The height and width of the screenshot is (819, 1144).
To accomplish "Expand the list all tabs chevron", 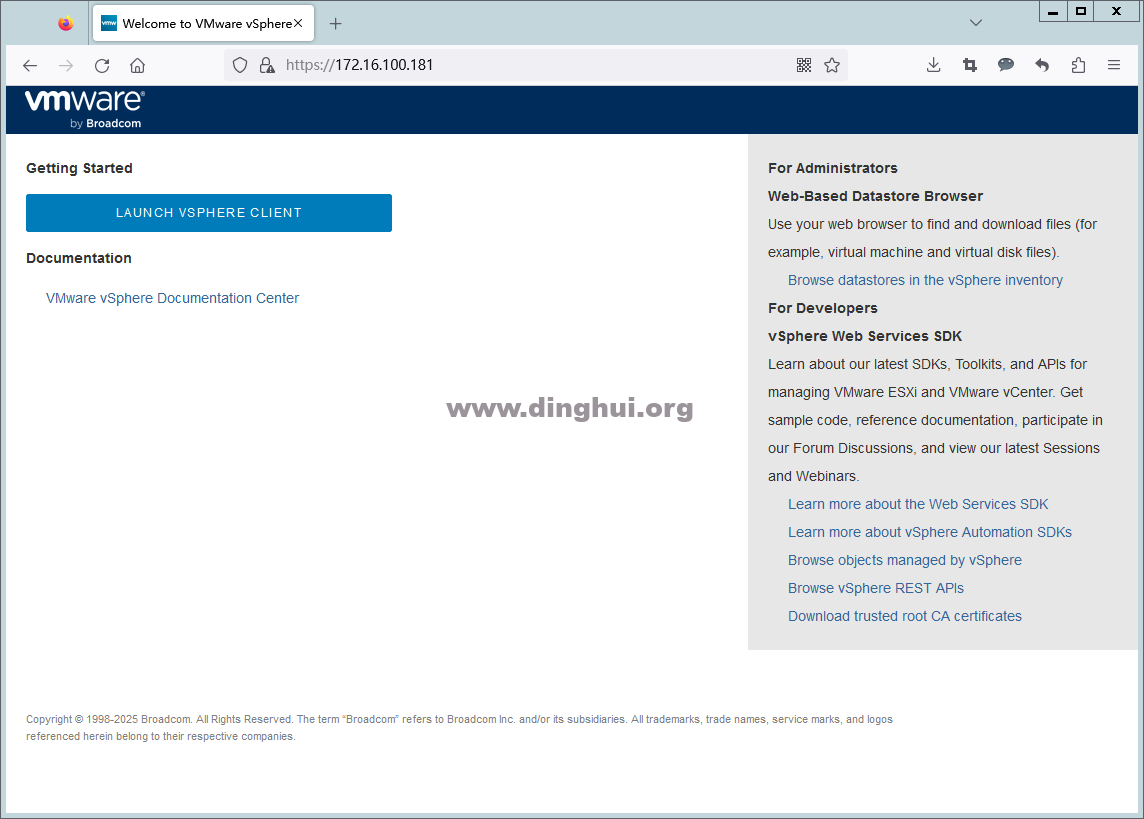I will tap(976, 23).
